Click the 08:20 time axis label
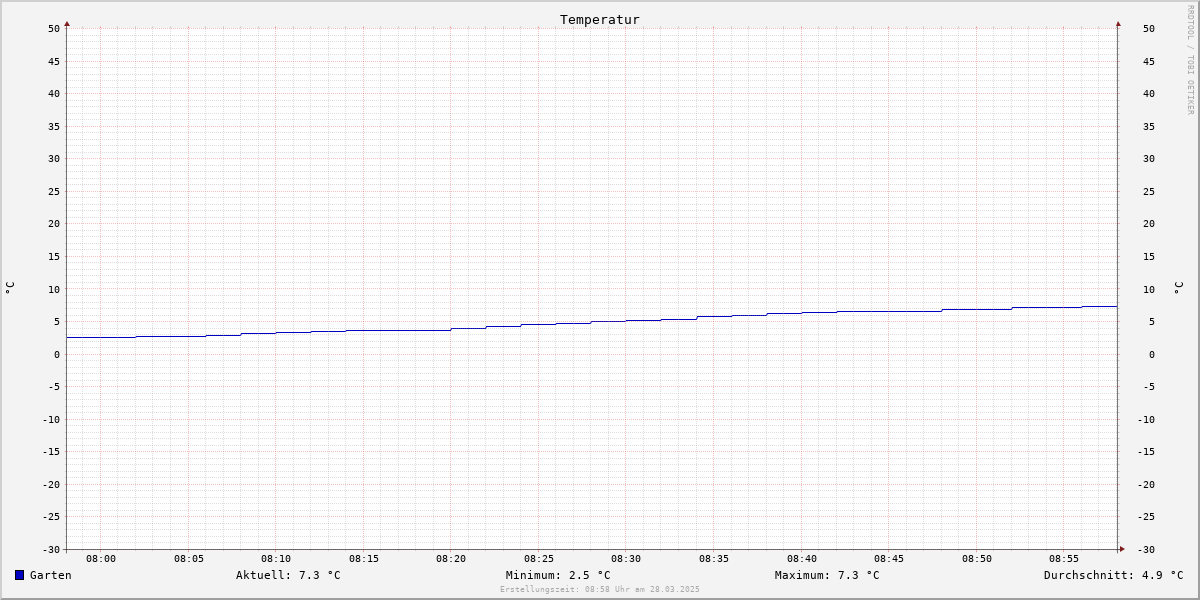This screenshot has height=600, width=1200. [x=451, y=559]
